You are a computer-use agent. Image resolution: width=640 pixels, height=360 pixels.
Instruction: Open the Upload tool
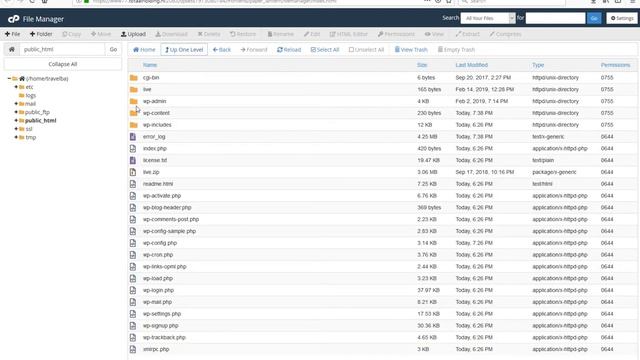click(x=133, y=34)
